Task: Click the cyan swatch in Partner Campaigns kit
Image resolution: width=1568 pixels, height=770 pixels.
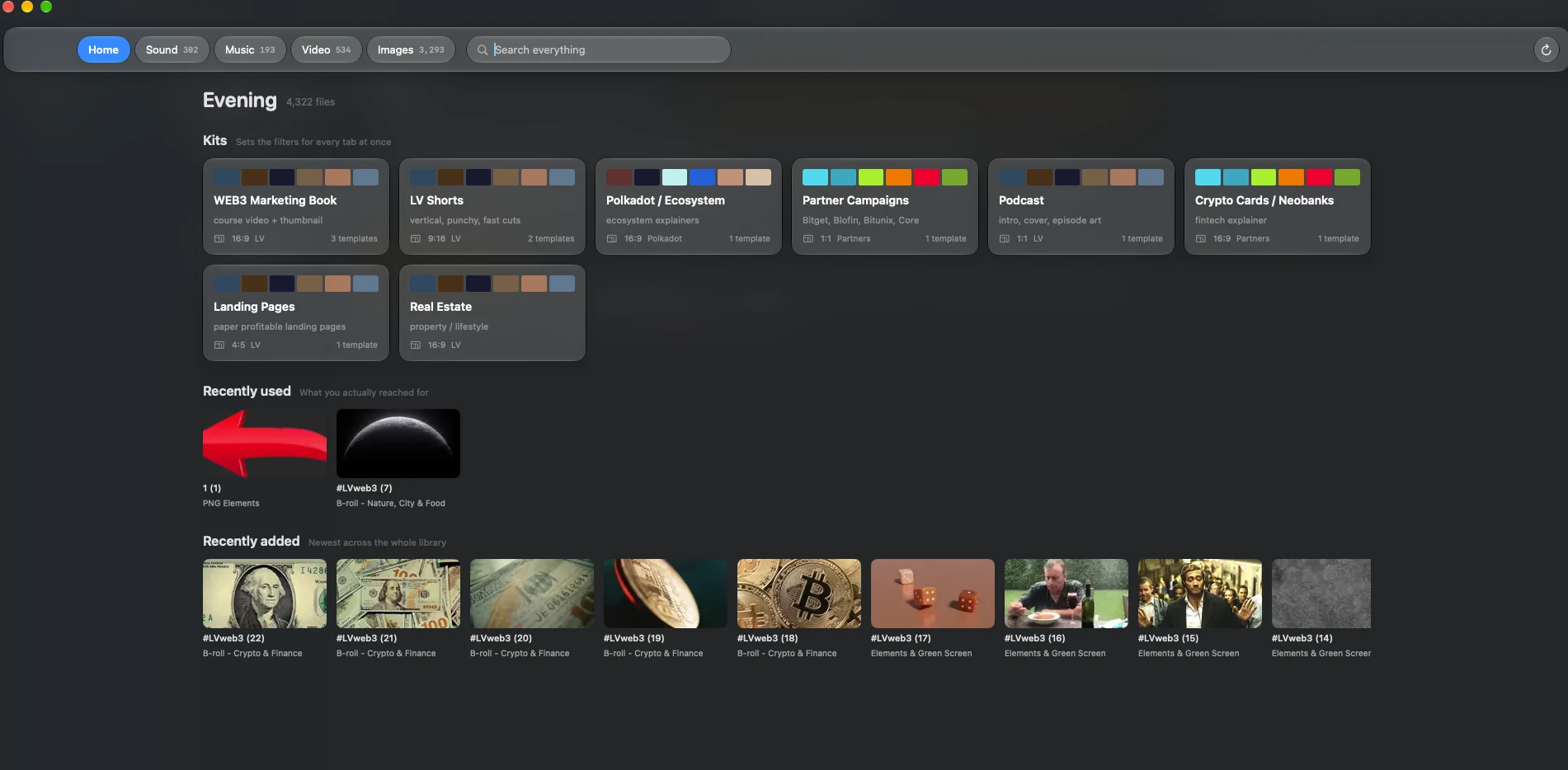Action: (815, 177)
